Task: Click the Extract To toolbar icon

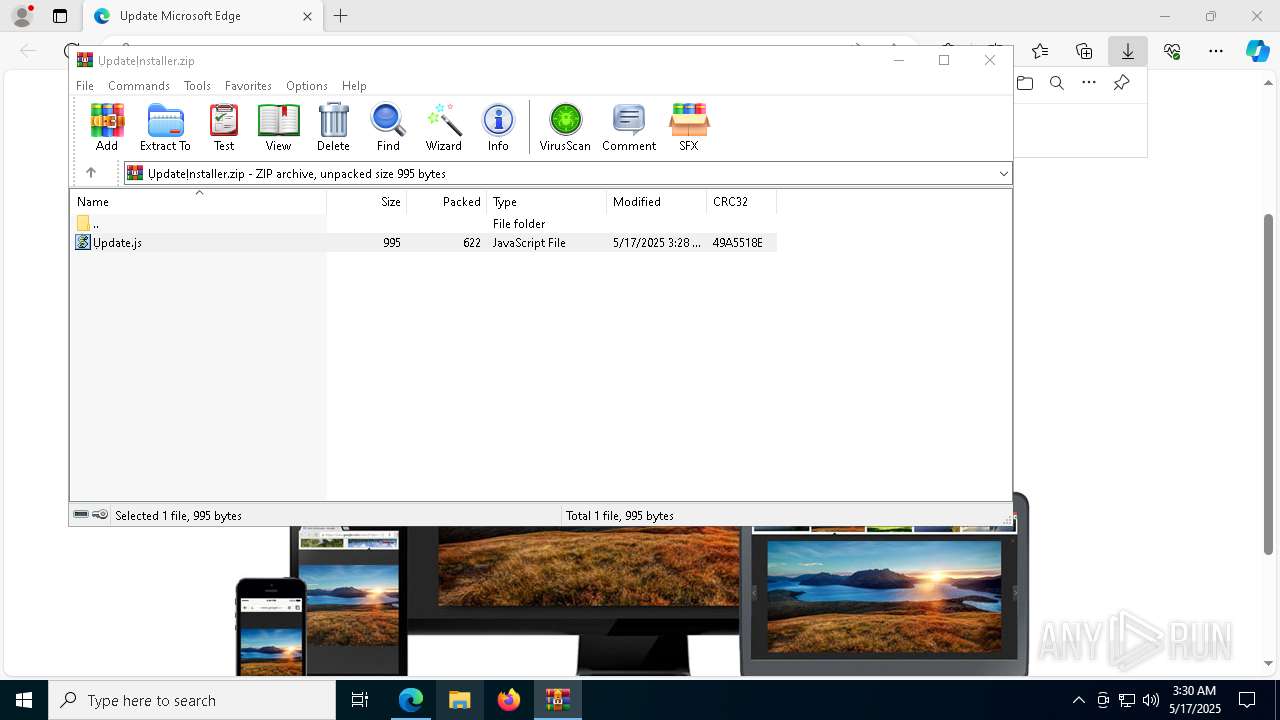Action: (165, 127)
